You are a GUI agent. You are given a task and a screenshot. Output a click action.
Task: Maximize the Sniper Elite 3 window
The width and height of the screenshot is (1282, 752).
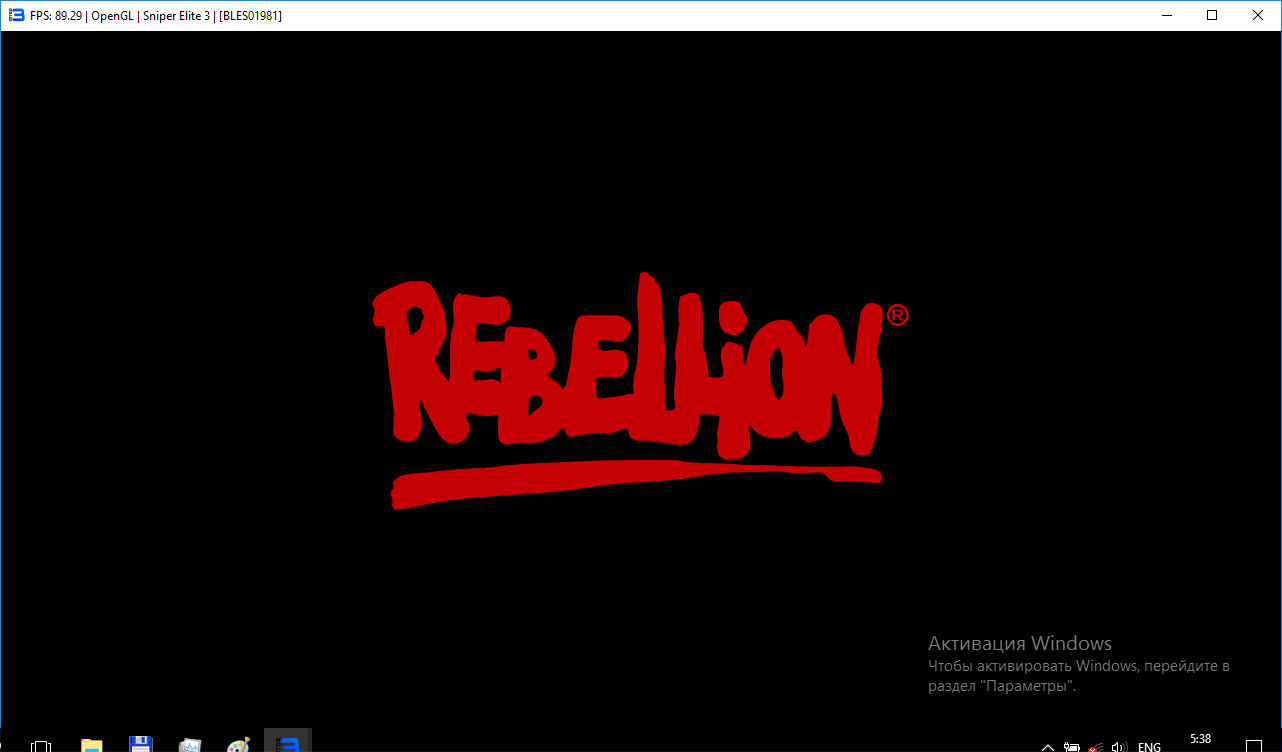(x=1212, y=15)
